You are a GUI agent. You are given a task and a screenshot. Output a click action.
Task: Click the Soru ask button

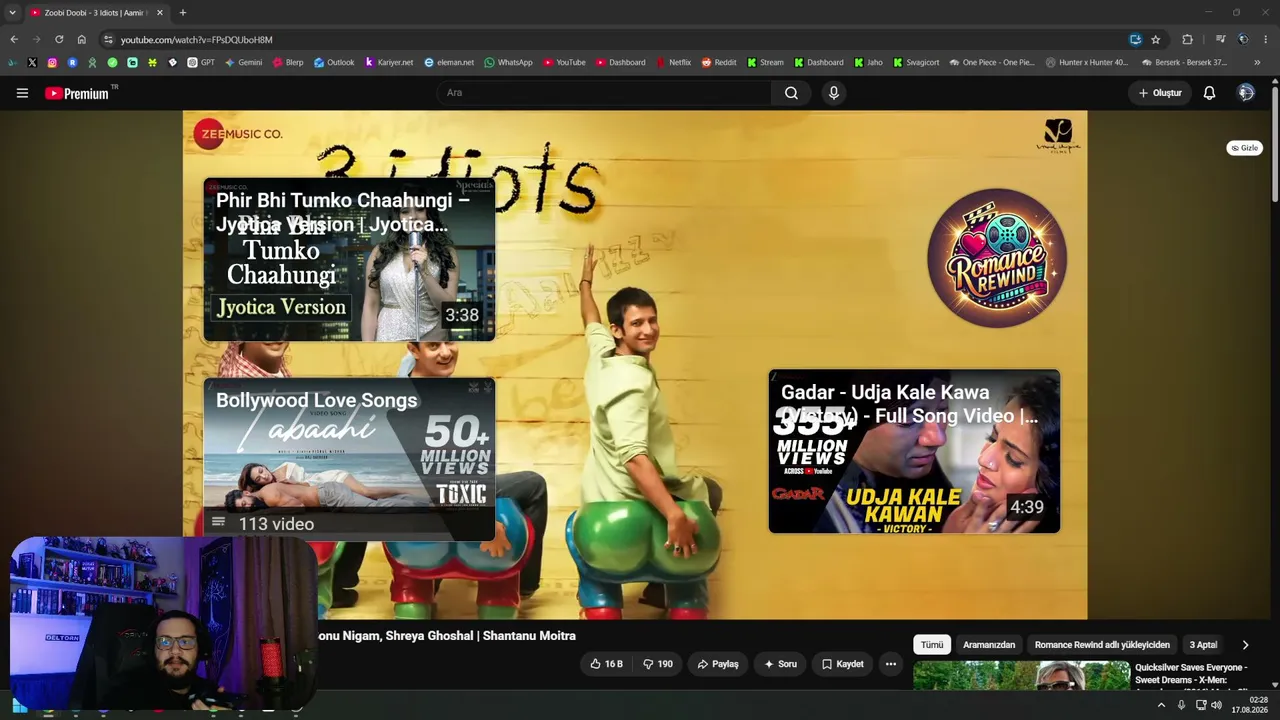click(780, 664)
